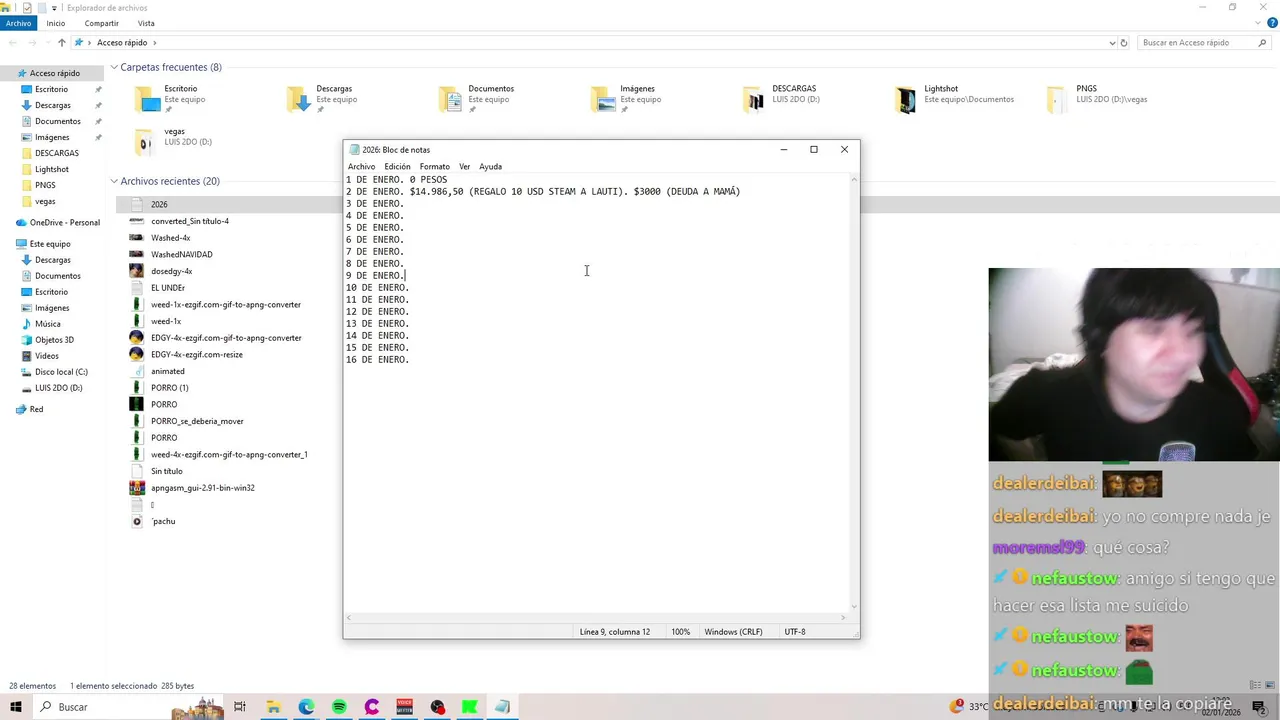Image resolution: width=1280 pixels, height=720 pixels.
Task: Open Notepad Archivo menu
Action: click(x=361, y=167)
